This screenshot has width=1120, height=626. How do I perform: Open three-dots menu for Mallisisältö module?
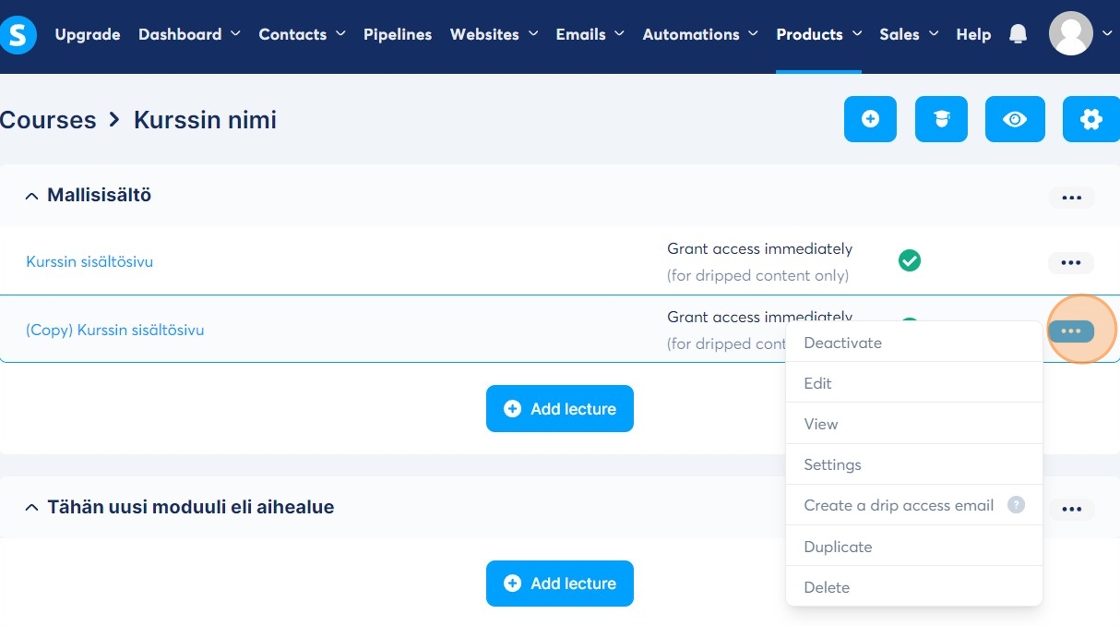pyautogui.click(x=1071, y=198)
